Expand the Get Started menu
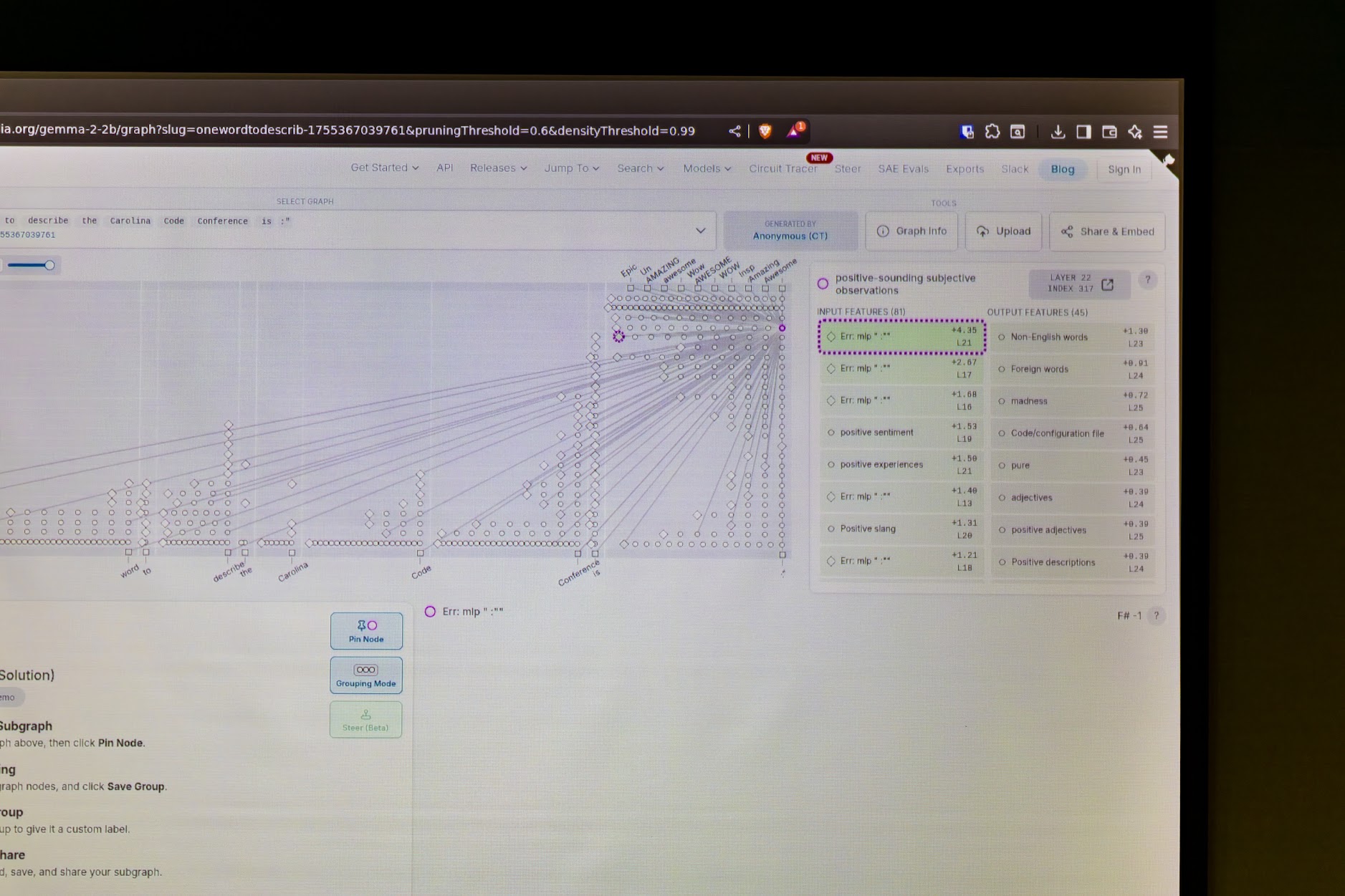The height and width of the screenshot is (896, 1345). click(385, 168)
